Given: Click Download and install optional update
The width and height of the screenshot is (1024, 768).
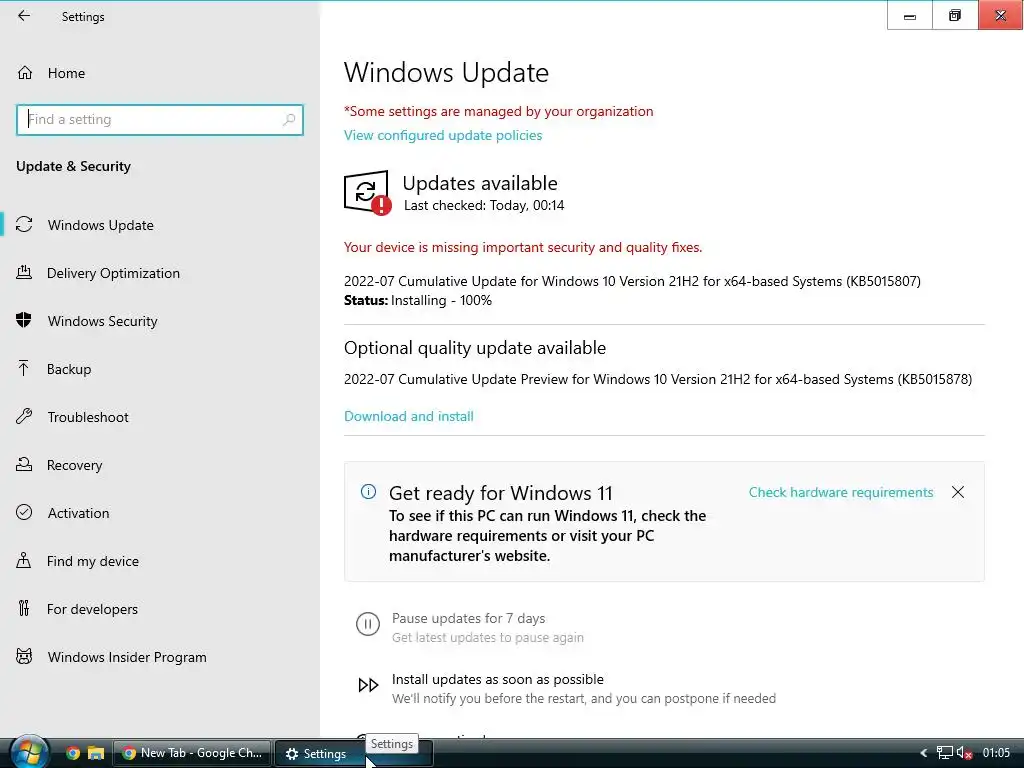Looking at the screenshot, I should [x=409, y=417].
